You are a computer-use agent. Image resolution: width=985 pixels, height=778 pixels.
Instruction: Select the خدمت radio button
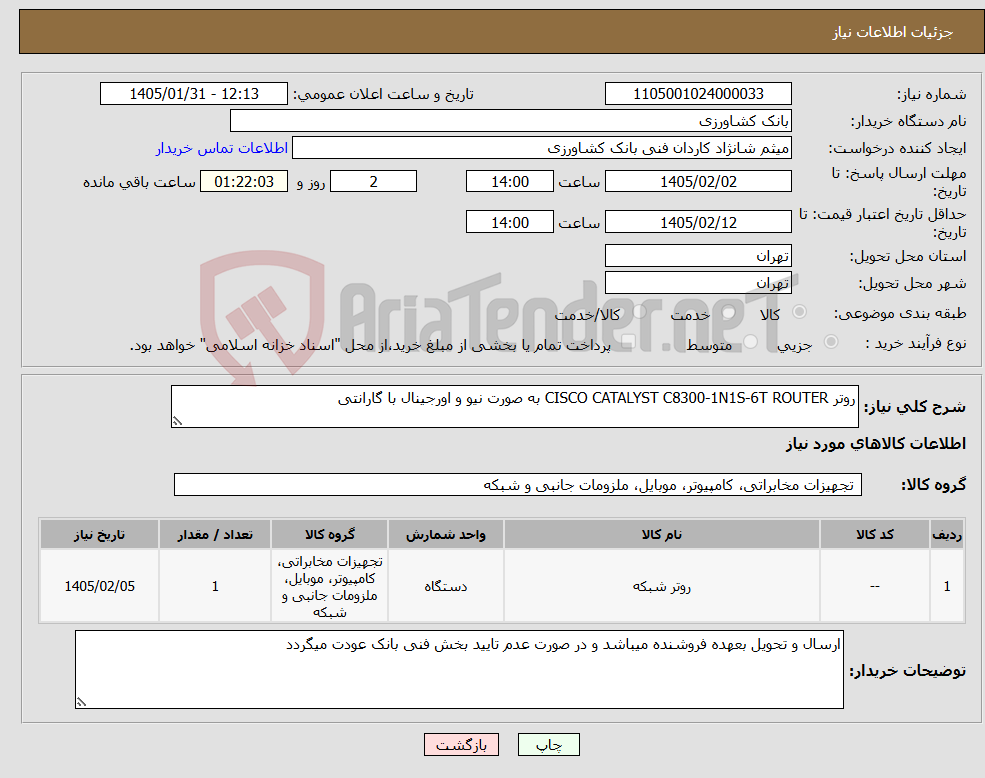coord(729,312)
